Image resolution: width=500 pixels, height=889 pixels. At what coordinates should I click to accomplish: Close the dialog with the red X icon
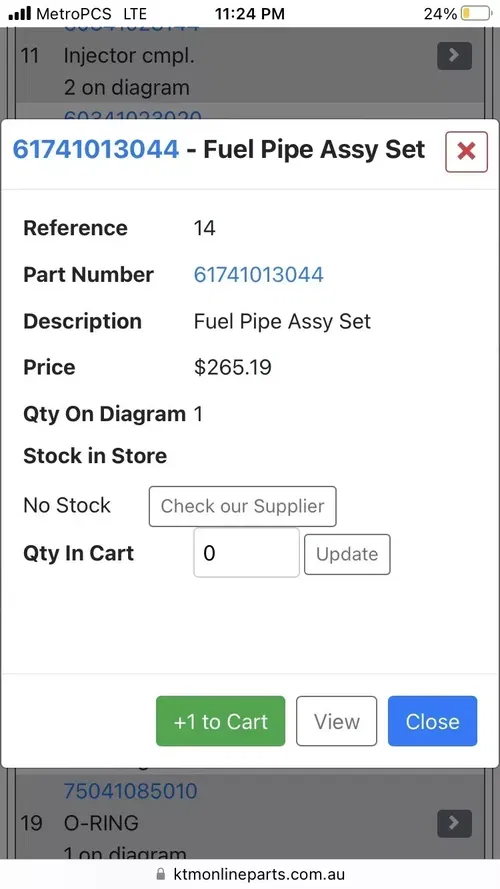coord(466,151)
